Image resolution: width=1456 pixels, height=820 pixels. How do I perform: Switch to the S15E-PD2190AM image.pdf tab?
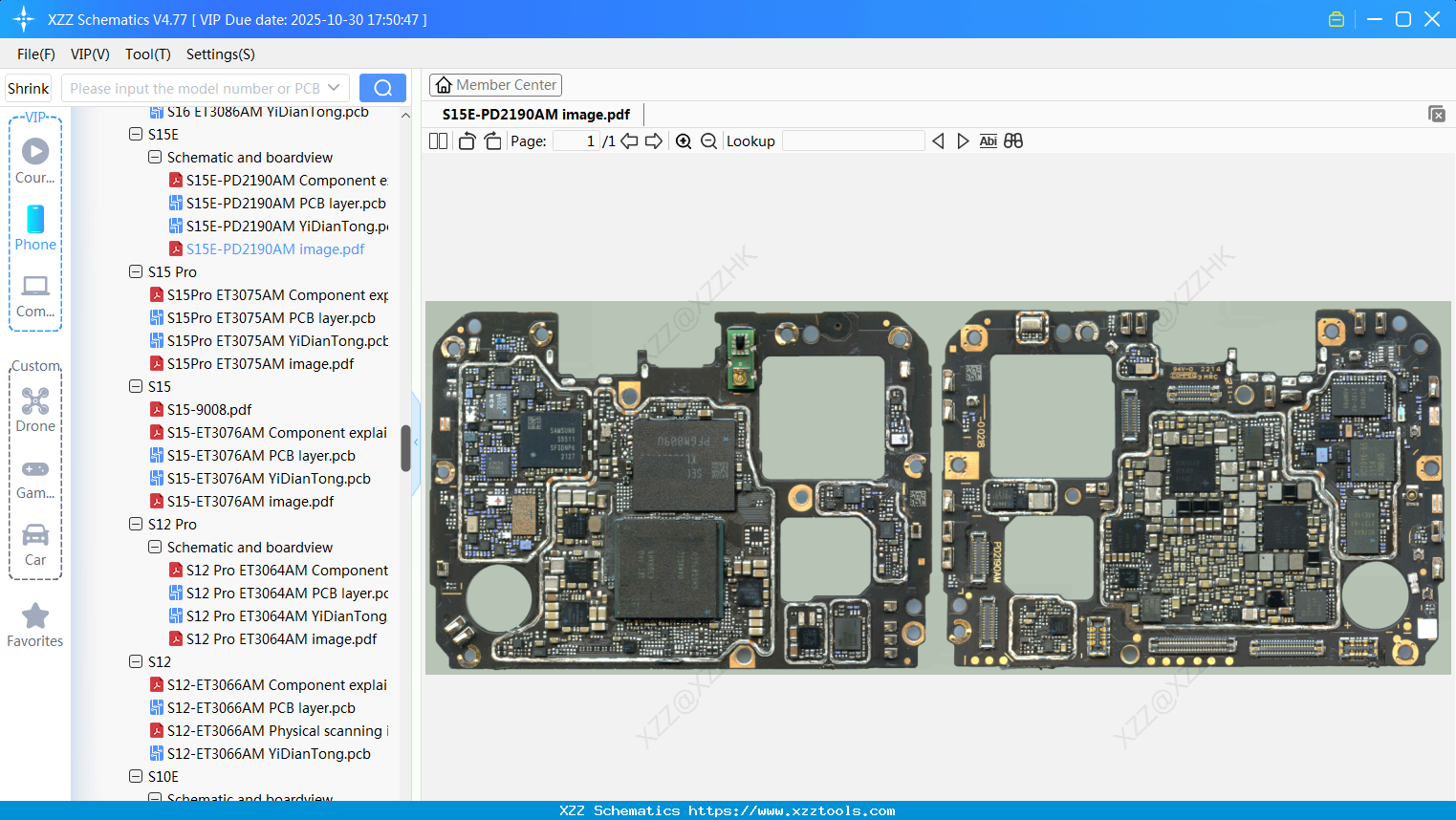[536, 114]
